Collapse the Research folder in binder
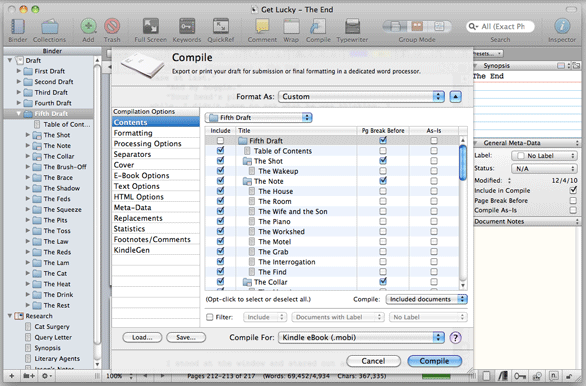Viewport: 586px width, 386px height. [x=10, y=316]
